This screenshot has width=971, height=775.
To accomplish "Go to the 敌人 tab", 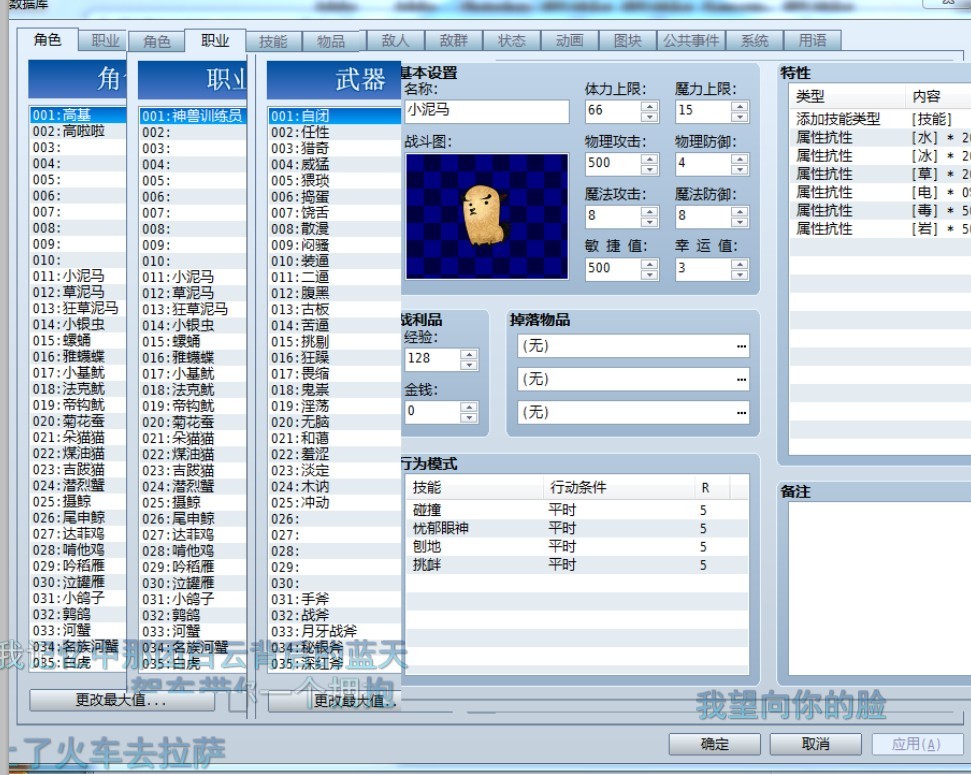I will (x=395, y=40).
